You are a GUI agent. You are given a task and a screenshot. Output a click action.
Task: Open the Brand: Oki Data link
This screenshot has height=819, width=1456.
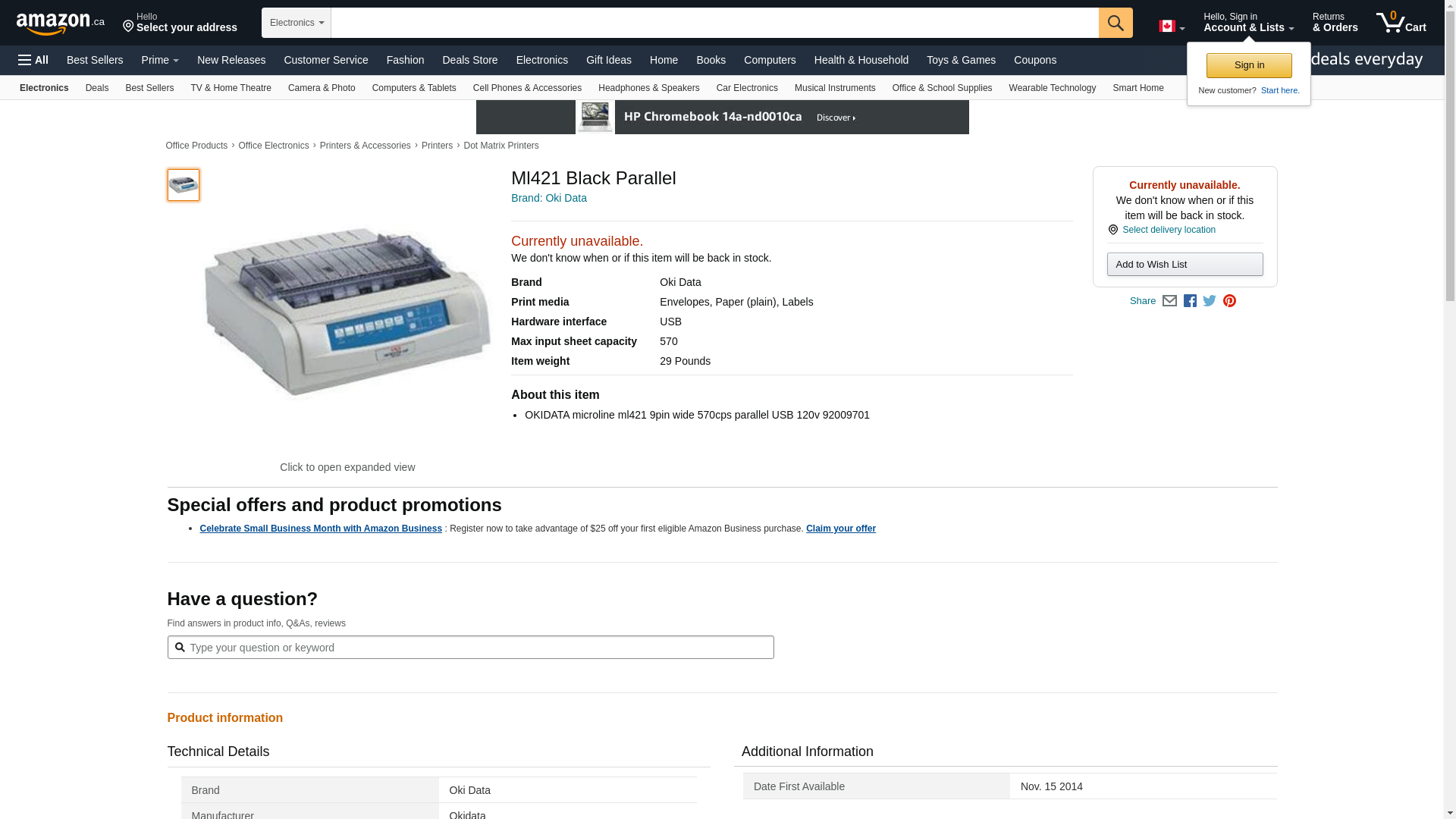(x=548, y=198)
